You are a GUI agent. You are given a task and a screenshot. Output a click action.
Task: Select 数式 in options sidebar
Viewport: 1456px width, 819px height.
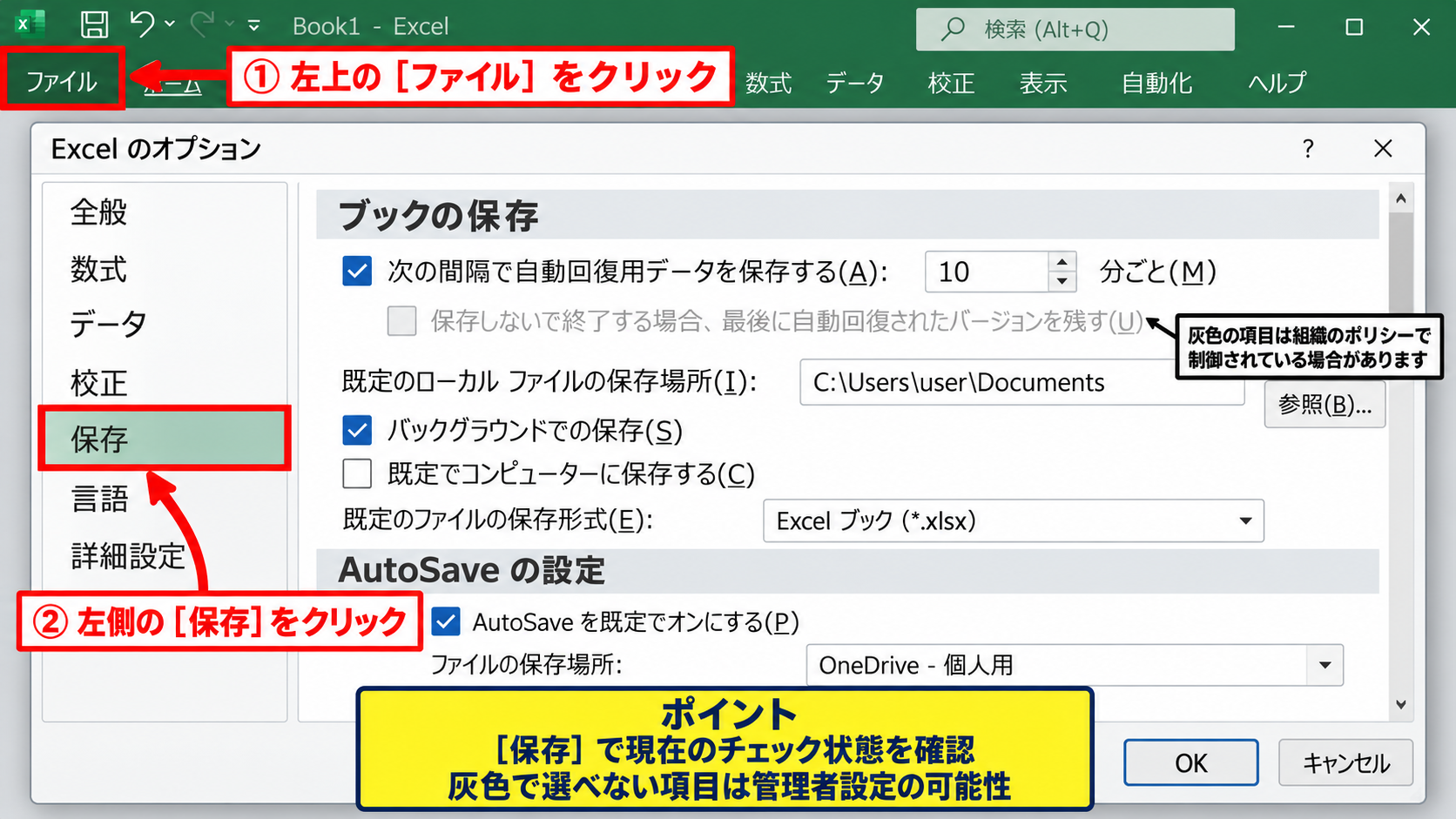[165, 269]
